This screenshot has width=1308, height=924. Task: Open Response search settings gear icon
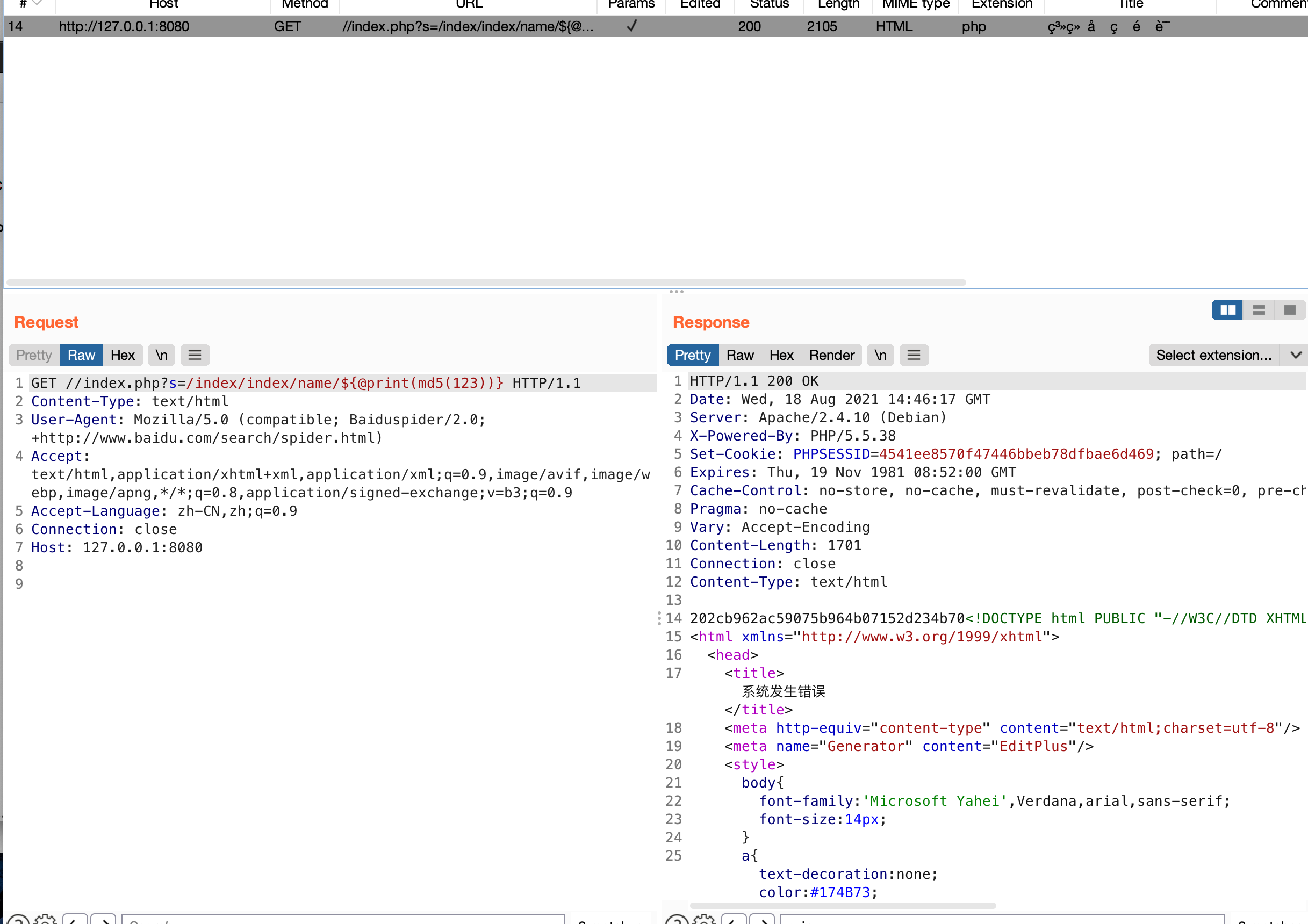pos(705,920)
